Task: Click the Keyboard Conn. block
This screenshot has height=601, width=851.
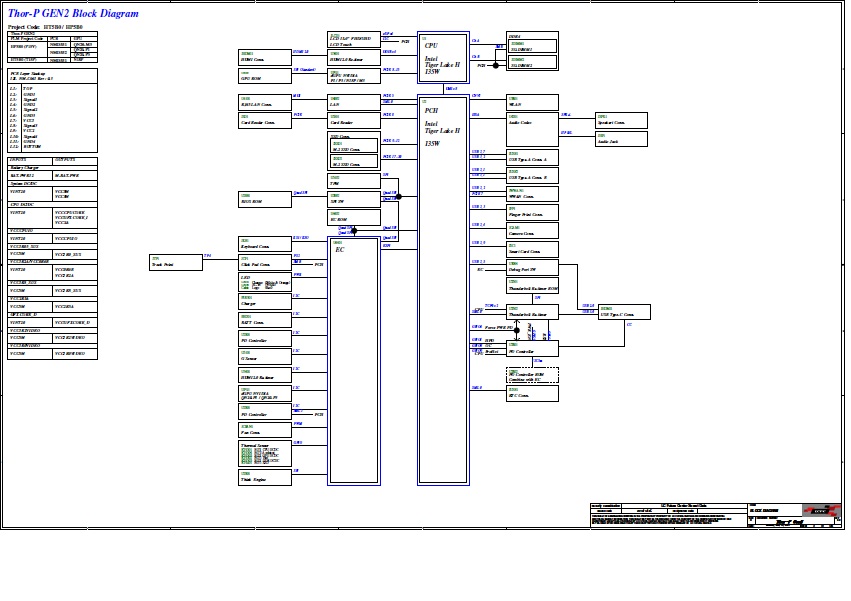Action: click(265, 244)
